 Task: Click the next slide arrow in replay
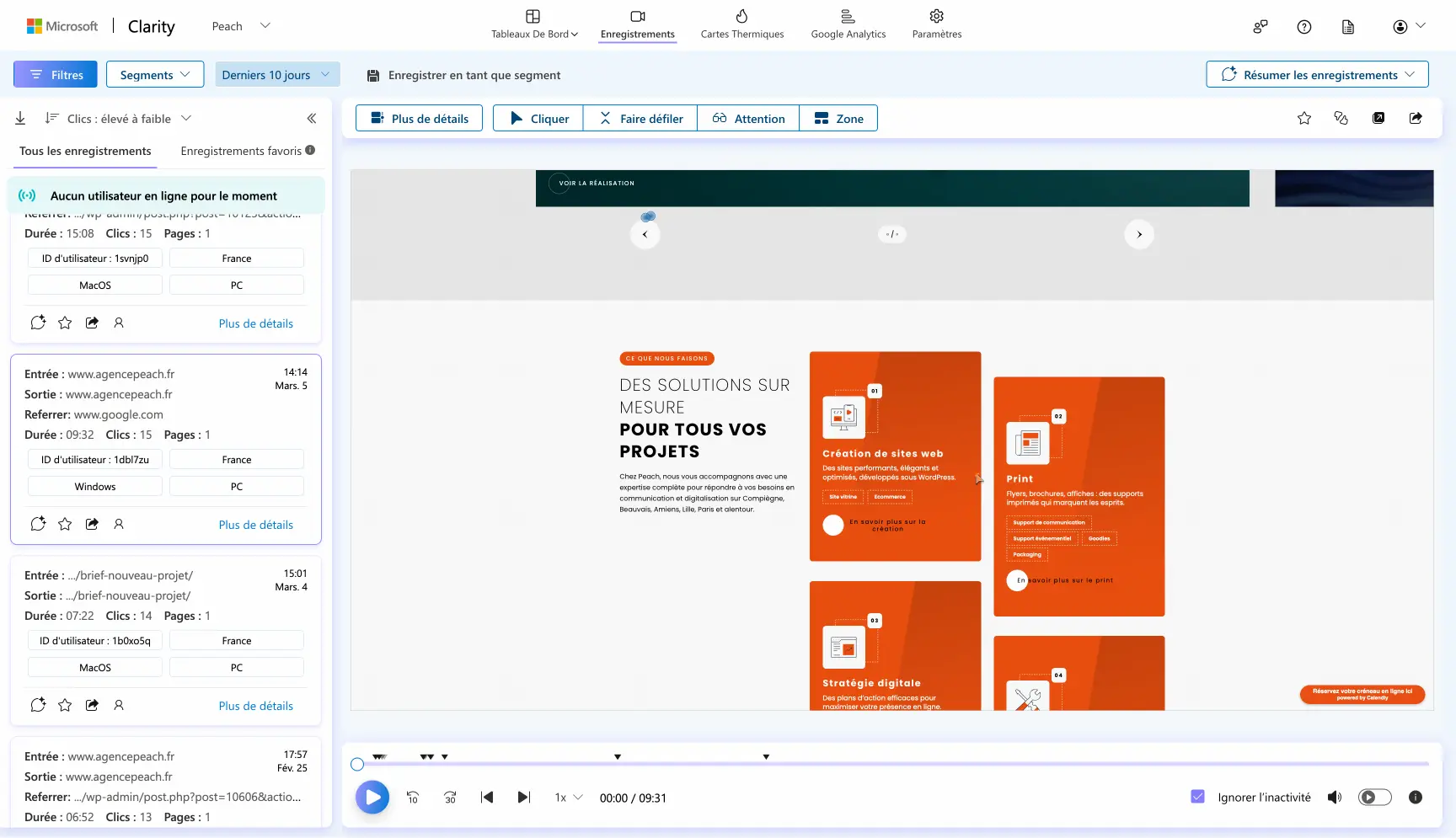pos(1139,234)
